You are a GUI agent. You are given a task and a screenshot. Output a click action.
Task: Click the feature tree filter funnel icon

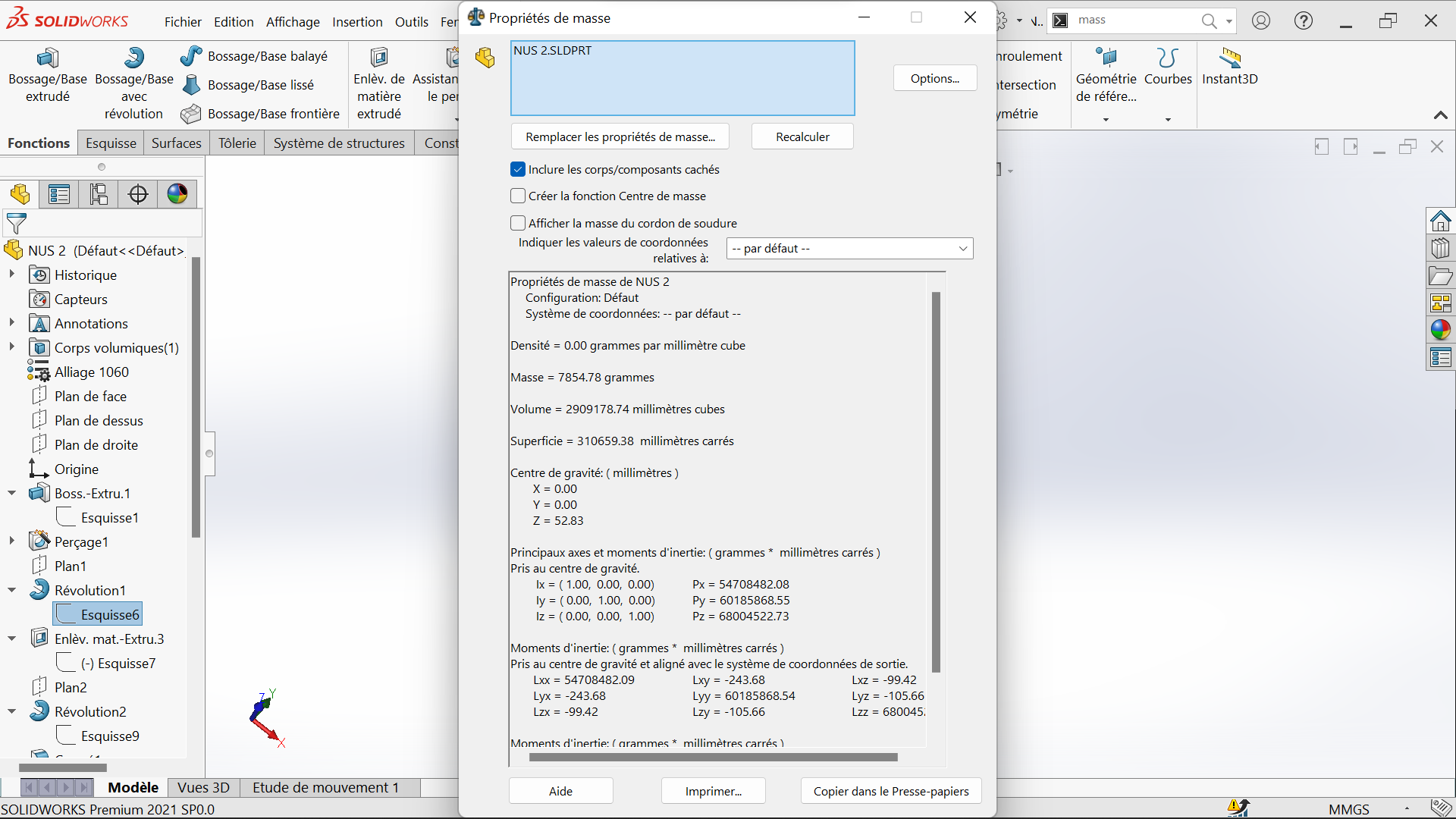click(17, 224)
